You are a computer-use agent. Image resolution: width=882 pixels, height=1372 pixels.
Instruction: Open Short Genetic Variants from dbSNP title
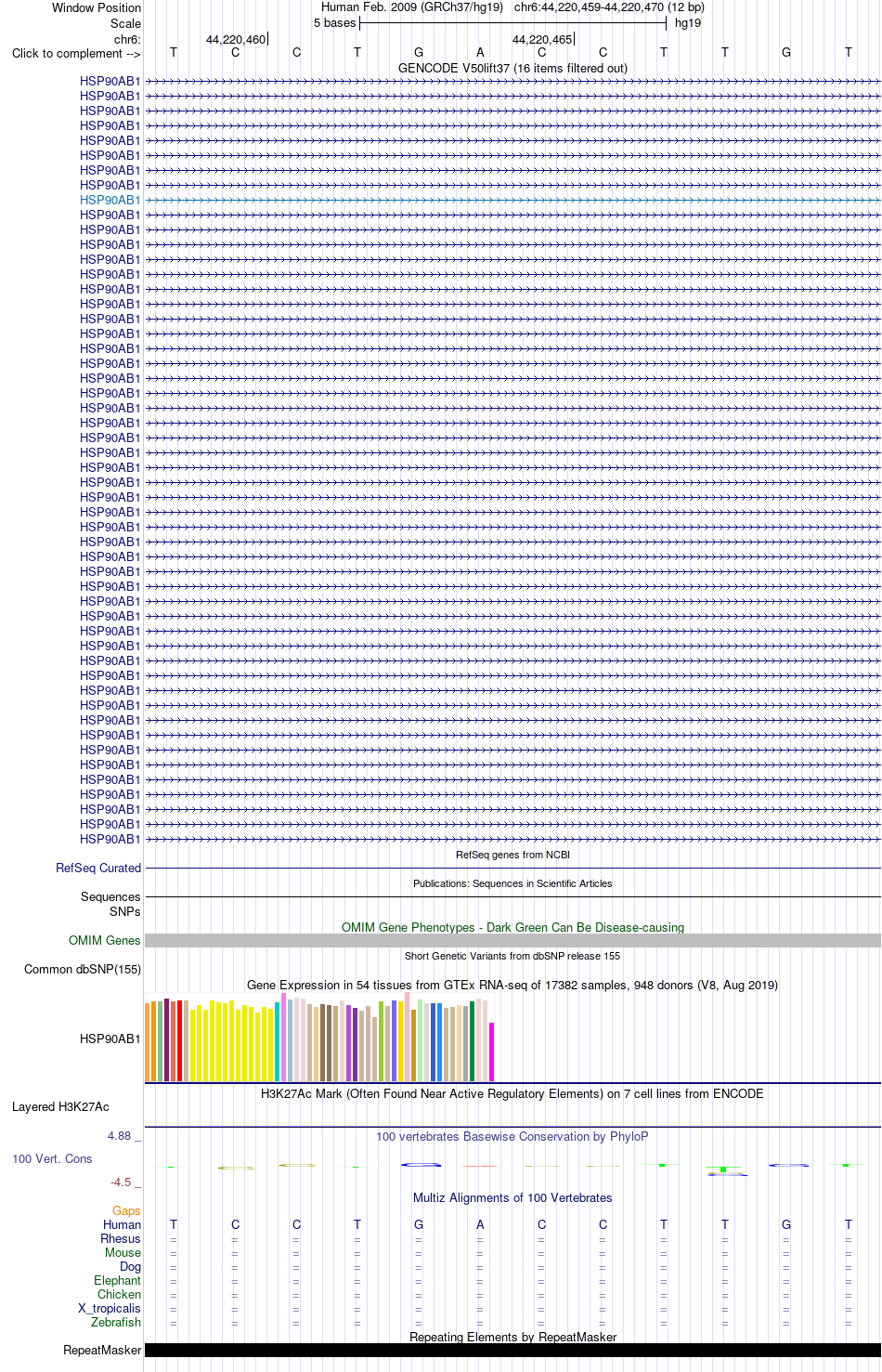[x=512, y=956]
